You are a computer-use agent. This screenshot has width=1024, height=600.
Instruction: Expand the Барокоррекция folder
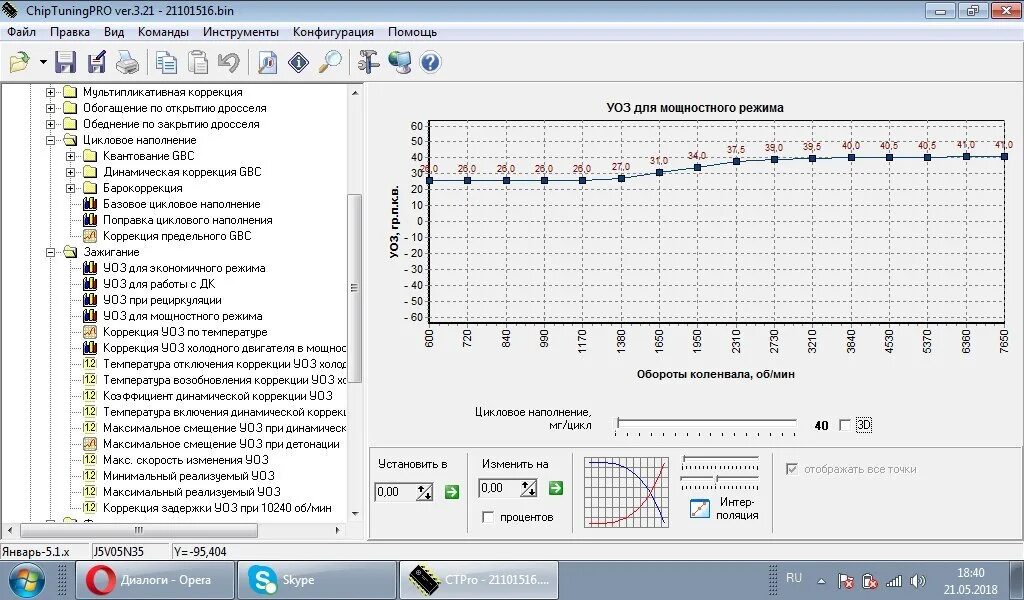point(71,188)
